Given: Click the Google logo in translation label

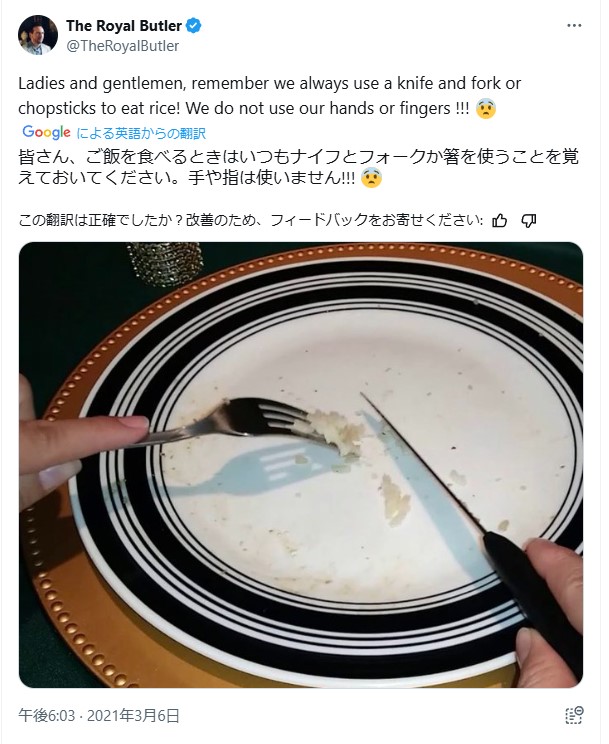Looking at the screenshot, I should (x=47, y=132).
